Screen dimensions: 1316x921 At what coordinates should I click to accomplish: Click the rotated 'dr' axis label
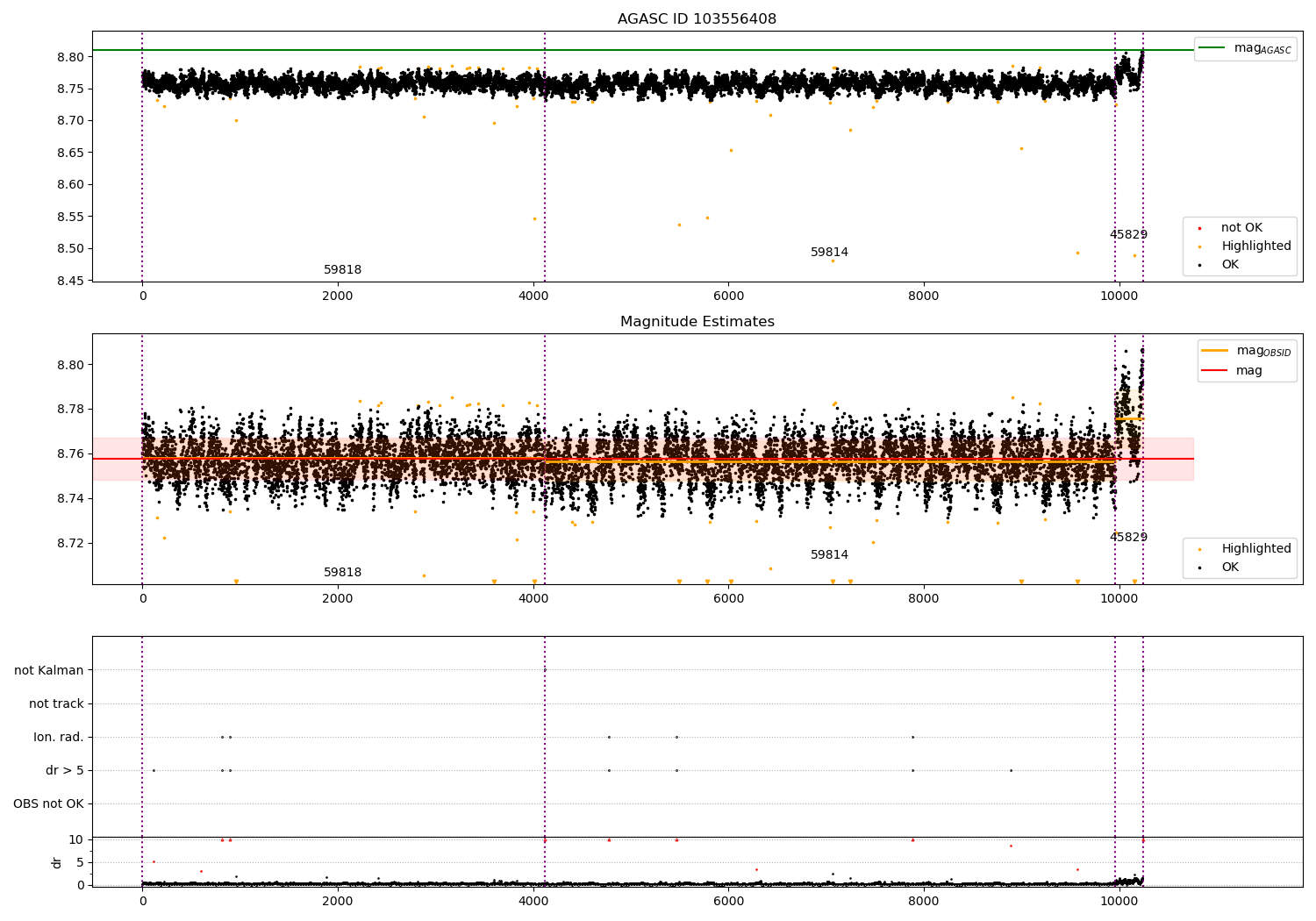click(x=56, y=862)
